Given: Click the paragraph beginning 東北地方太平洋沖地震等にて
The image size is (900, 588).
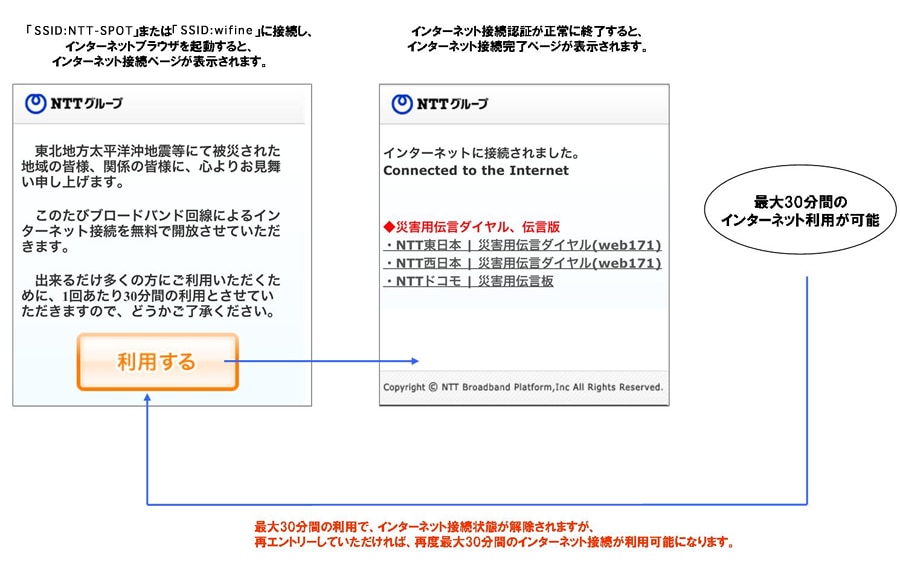Looking at the screenshot, I should pyautogui.click(x=151, y=167).
